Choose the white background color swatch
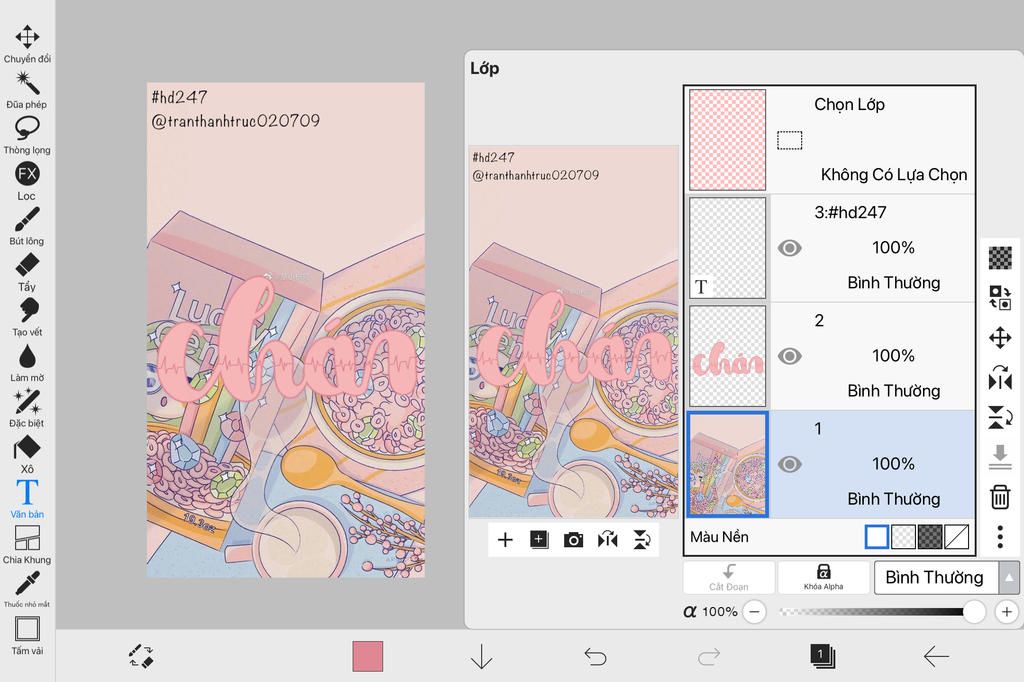1024x682 pixels. [x=876, y=537]
